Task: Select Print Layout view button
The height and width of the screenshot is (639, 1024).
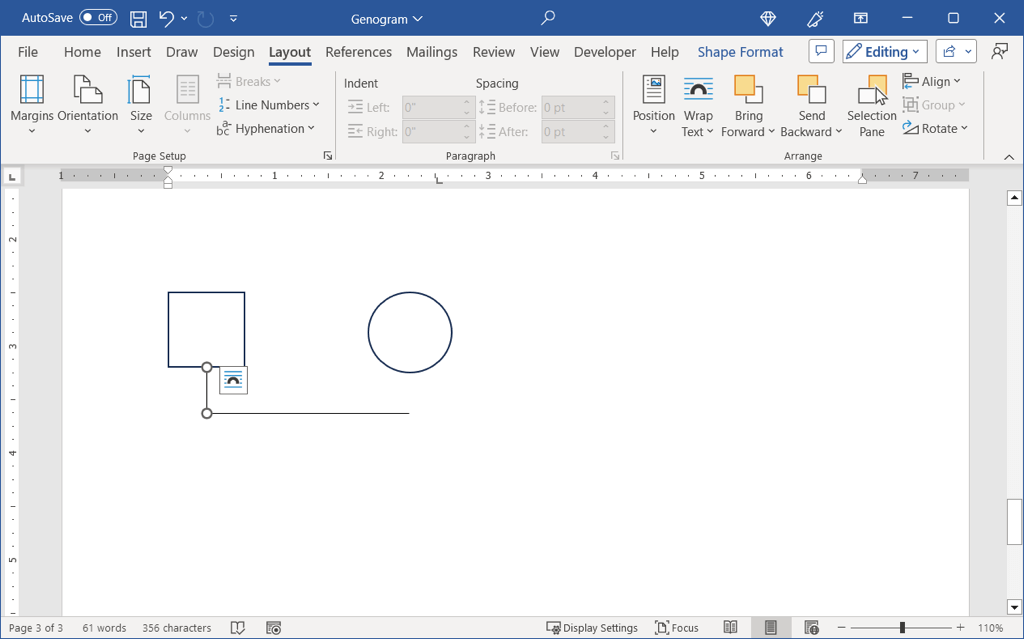Action: 771,628
